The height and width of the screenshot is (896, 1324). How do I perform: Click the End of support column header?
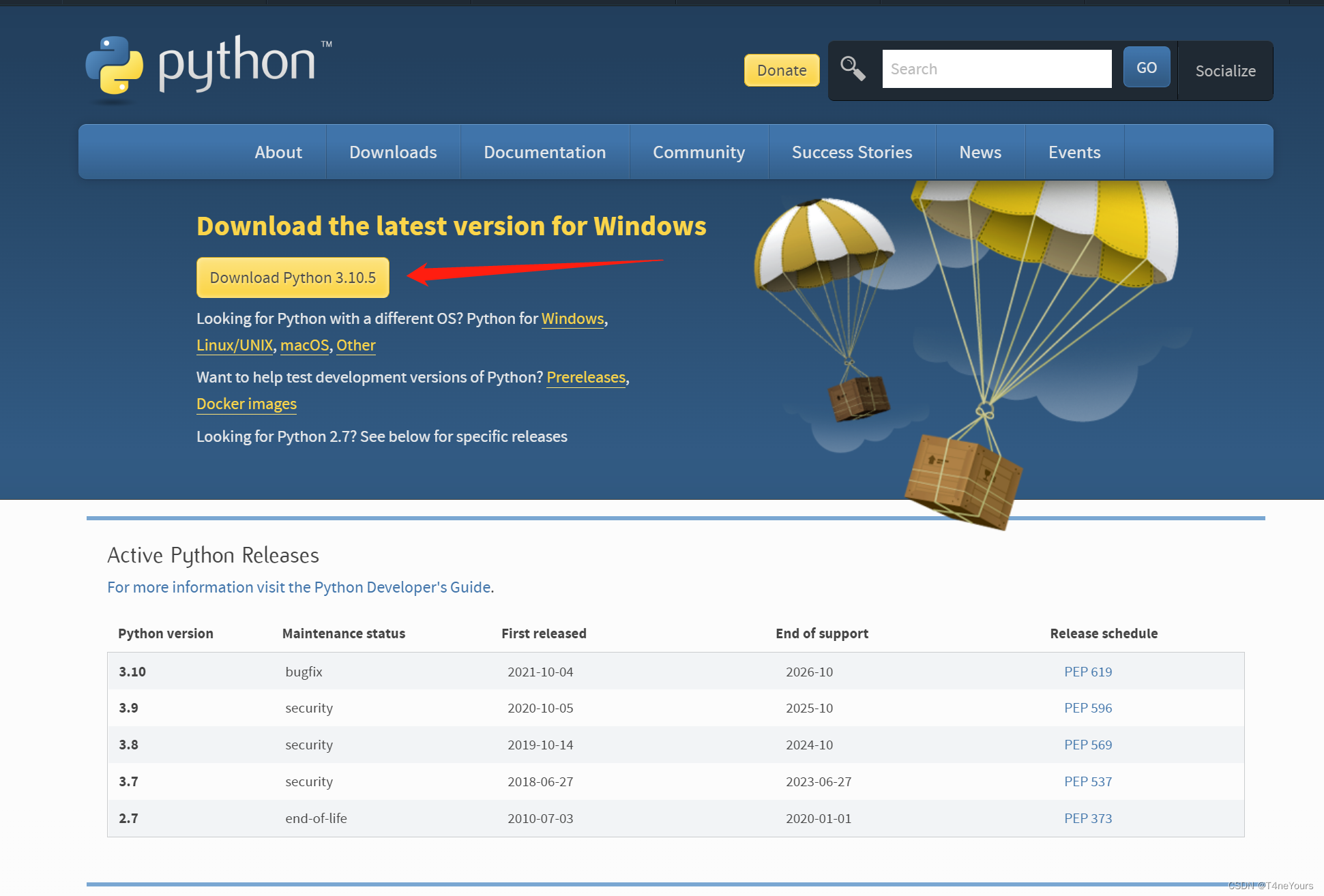tap(822, 633)
